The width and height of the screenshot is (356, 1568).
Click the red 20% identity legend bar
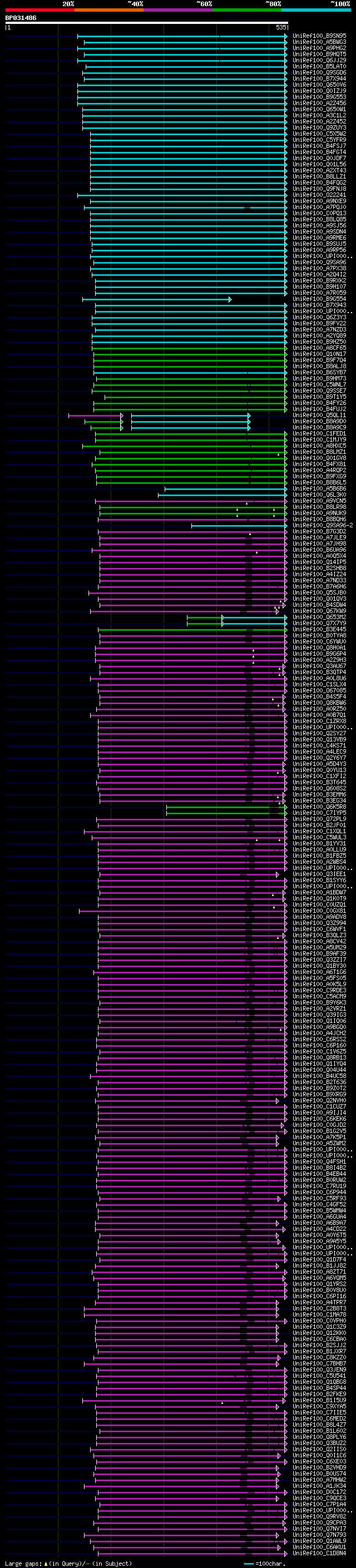[x=39, y=10]
